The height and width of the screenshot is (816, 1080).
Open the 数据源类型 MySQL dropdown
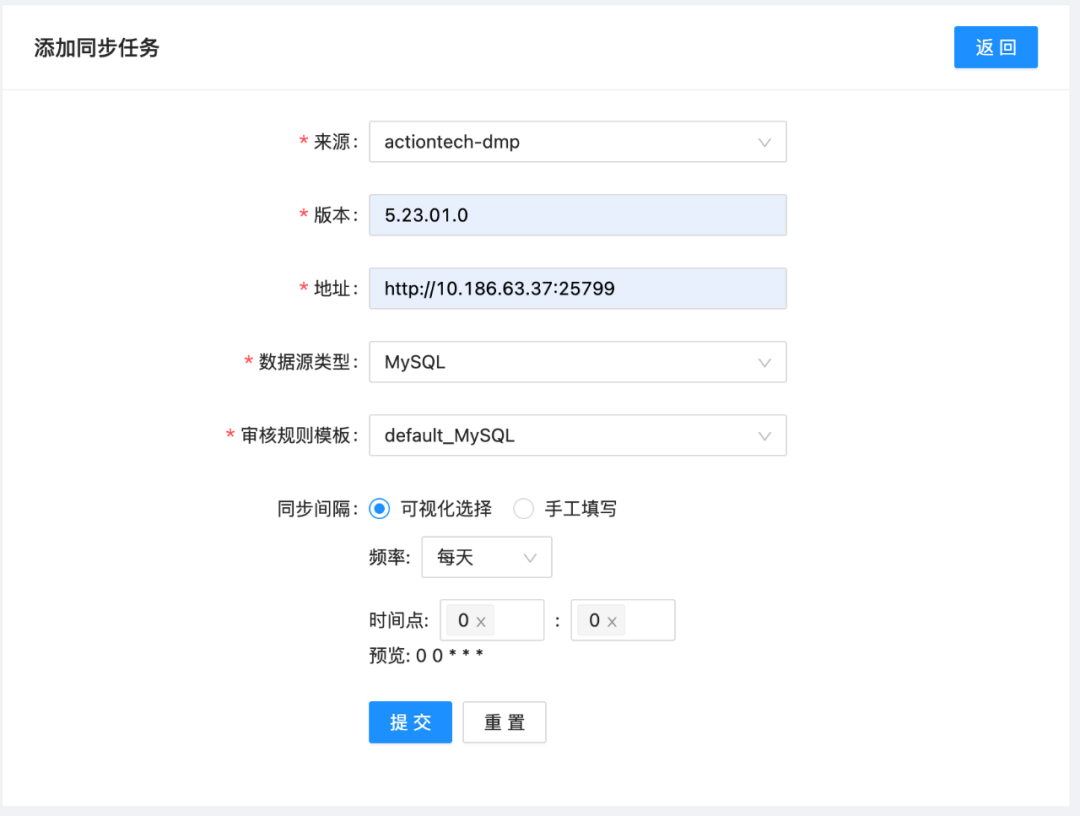coord(560,362)
